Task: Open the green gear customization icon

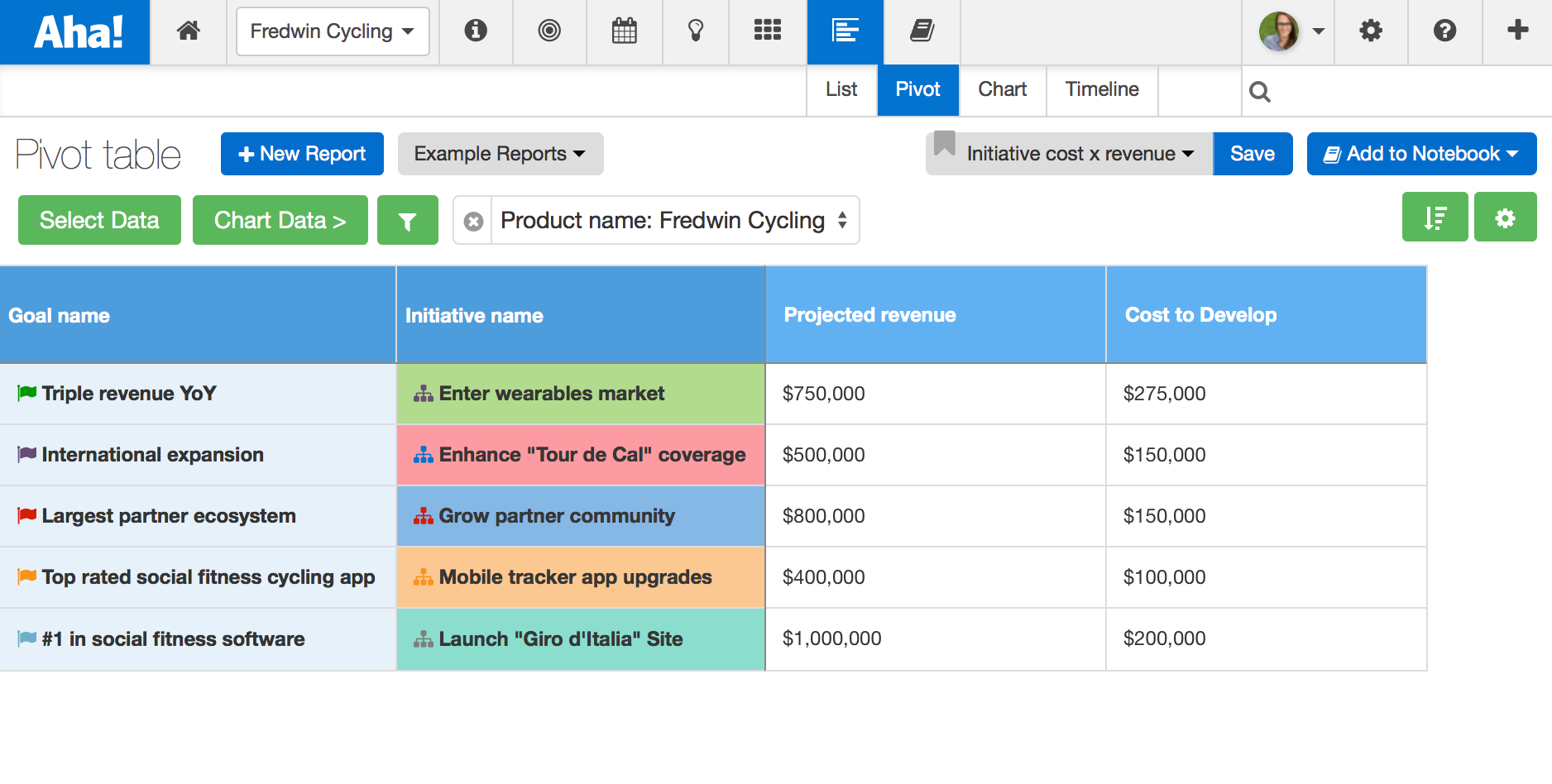Action: click(x=1505, y=217)
